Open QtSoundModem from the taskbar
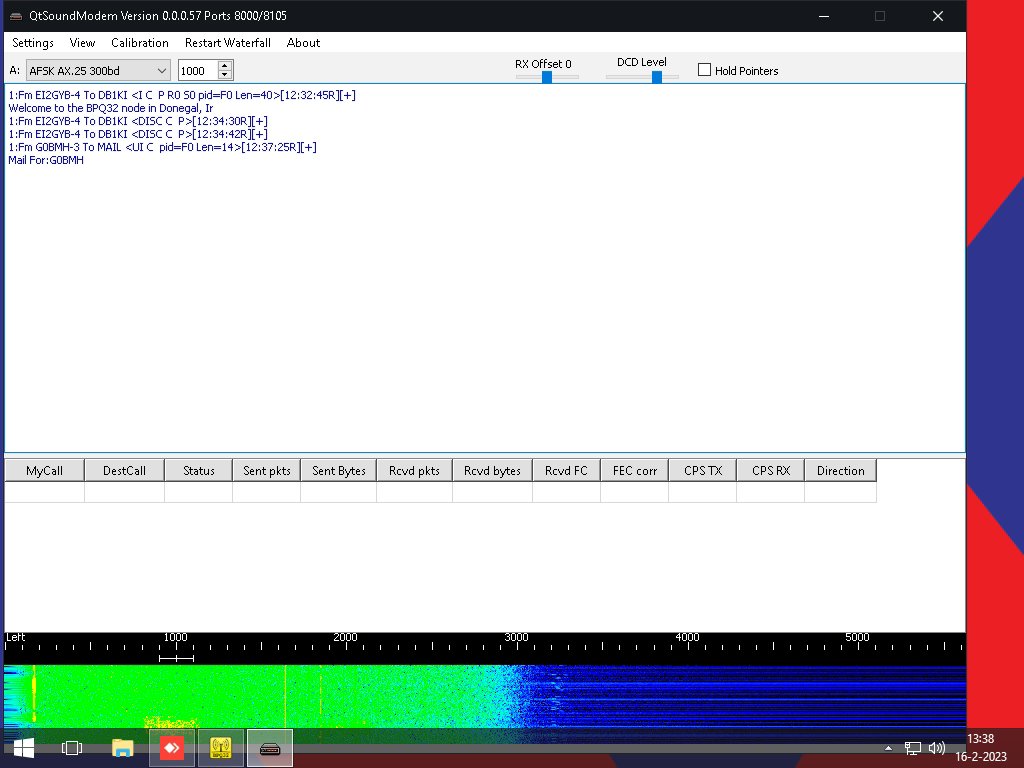Image resolution: width=1024 pixels, height=768 pixels. click(269, 747)
